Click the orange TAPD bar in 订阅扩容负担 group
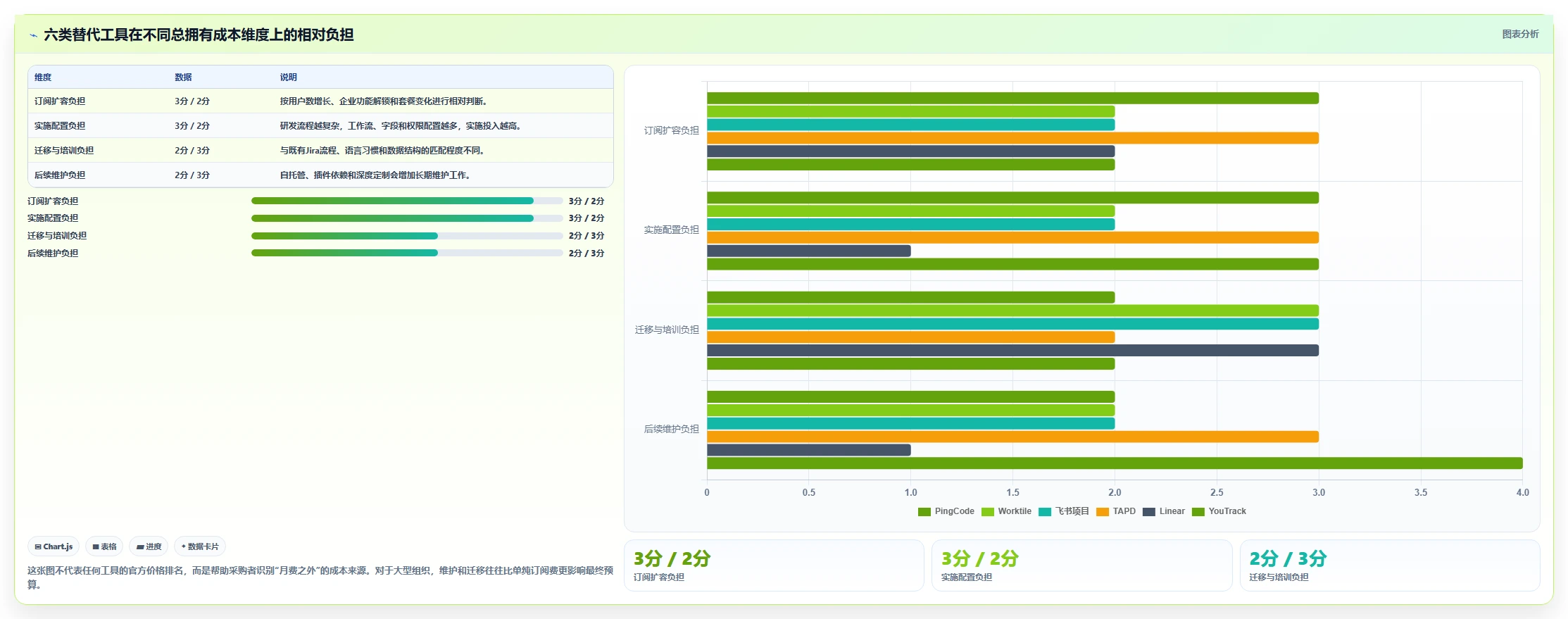This screenshot has height=619, width=1568. point(1012,138)
